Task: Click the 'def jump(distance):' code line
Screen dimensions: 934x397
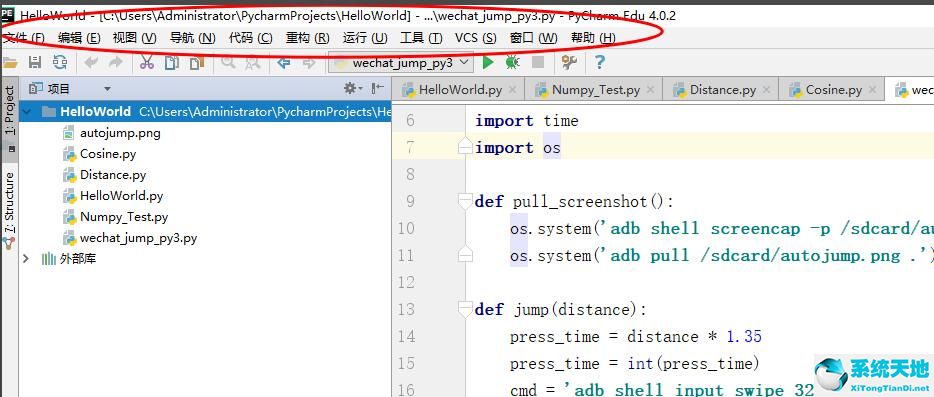Action: coord(561,309)
